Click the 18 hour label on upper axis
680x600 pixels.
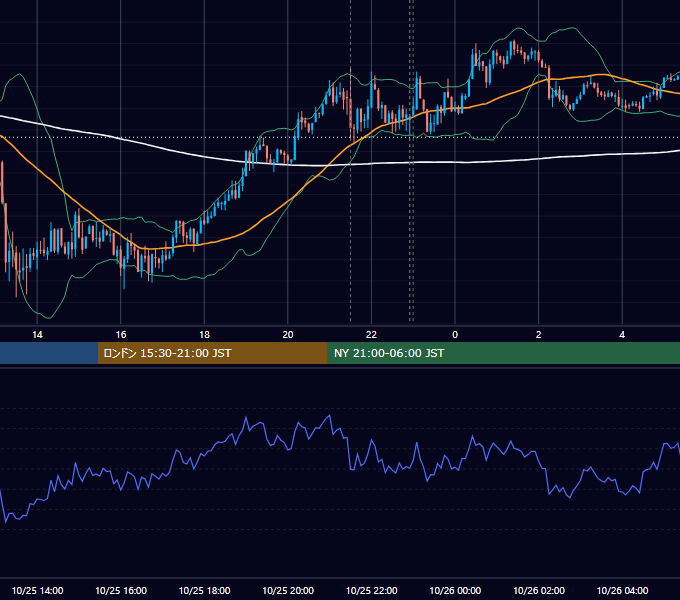tap(204, 335)
